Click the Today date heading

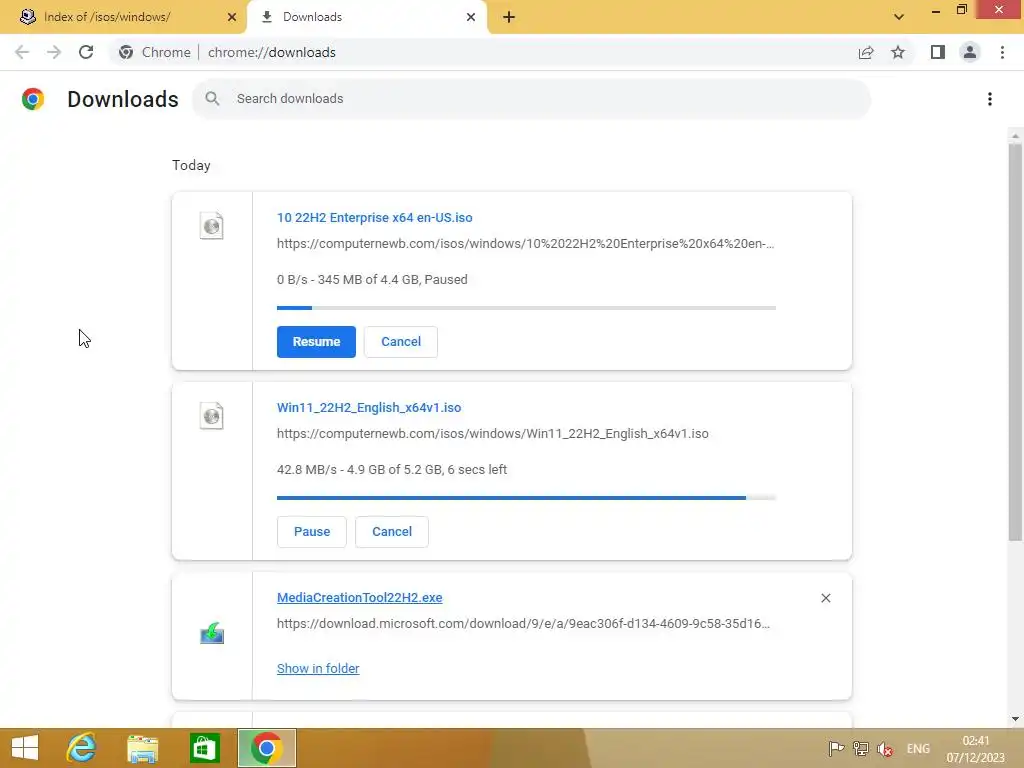click(191, 165)
